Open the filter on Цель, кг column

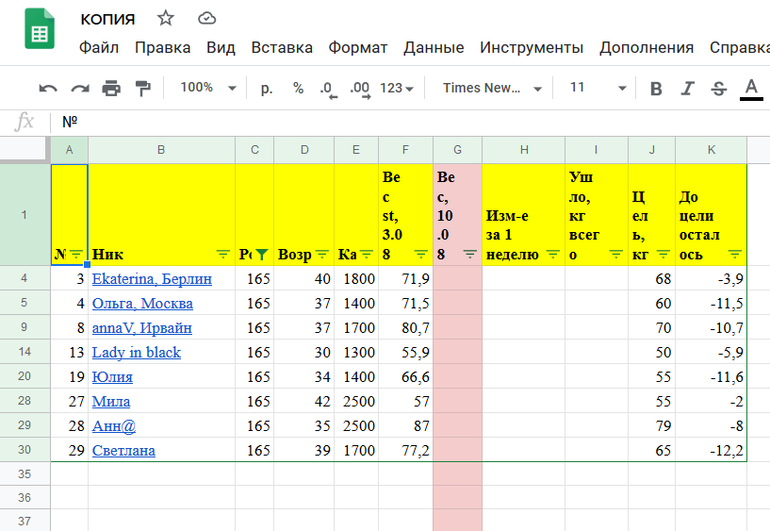click(663, 254)
